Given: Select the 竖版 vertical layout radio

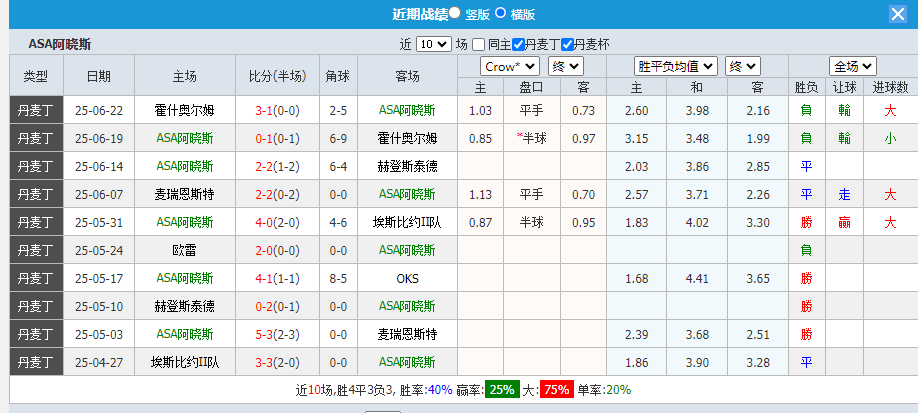Looking at the screenshot, I should click(455, 14).
